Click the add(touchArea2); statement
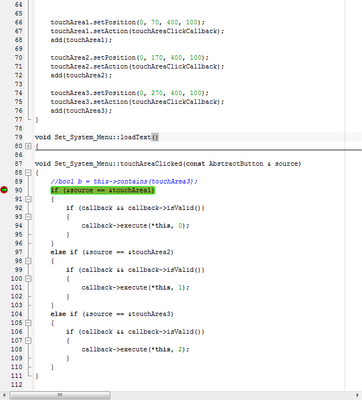 pyautogui.click(x=81, y=75)
